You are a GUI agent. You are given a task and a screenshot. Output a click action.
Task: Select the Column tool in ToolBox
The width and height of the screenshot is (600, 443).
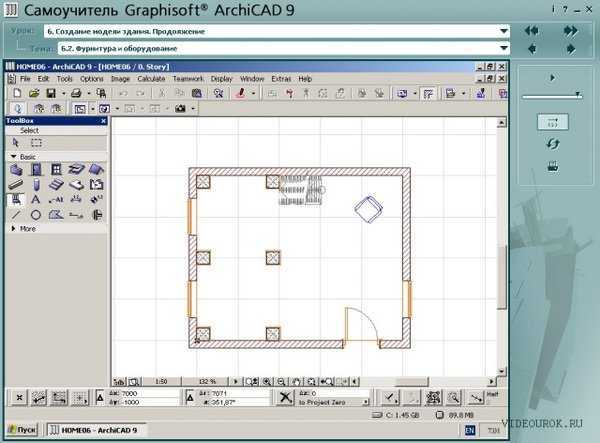click(x=36, y=185)
